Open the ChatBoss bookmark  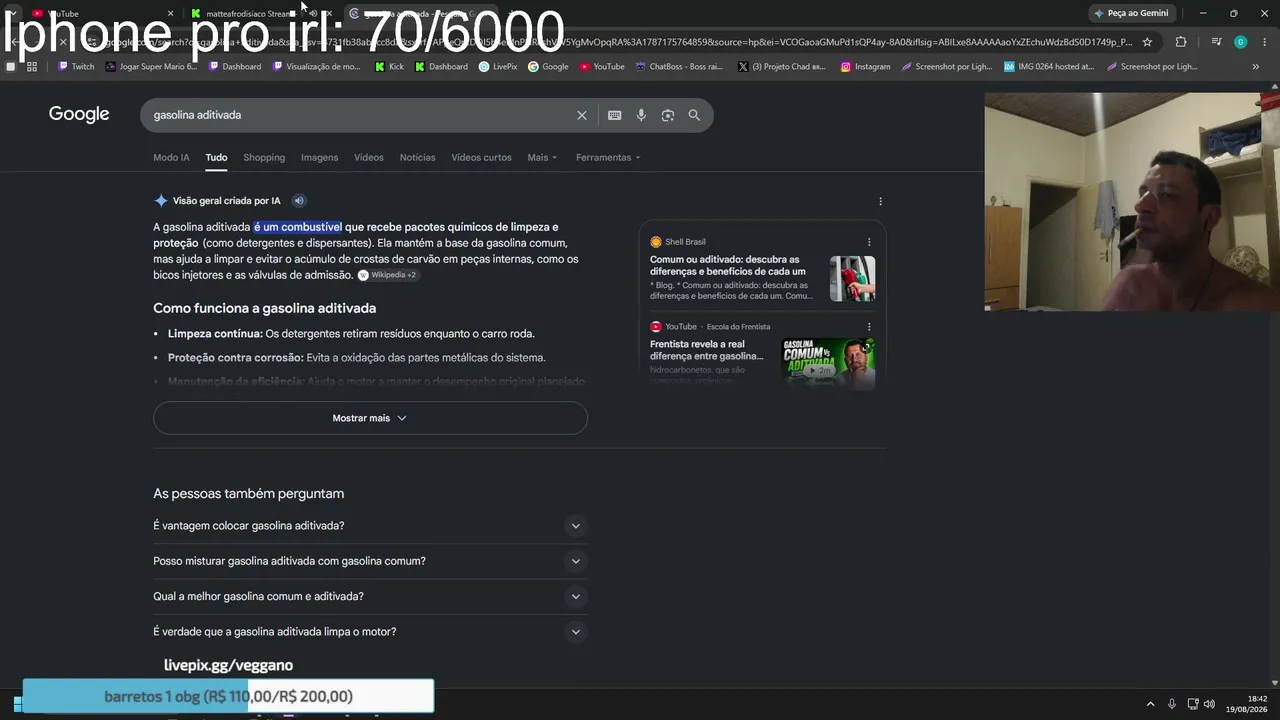click(678, 67)
